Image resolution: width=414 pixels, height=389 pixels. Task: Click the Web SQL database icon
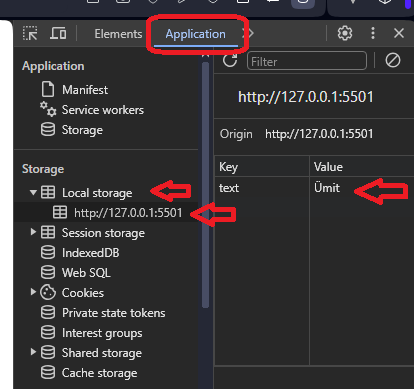point(48,272)
